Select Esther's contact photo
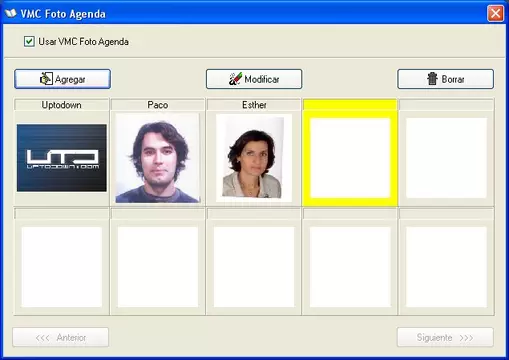 (254, 158)
